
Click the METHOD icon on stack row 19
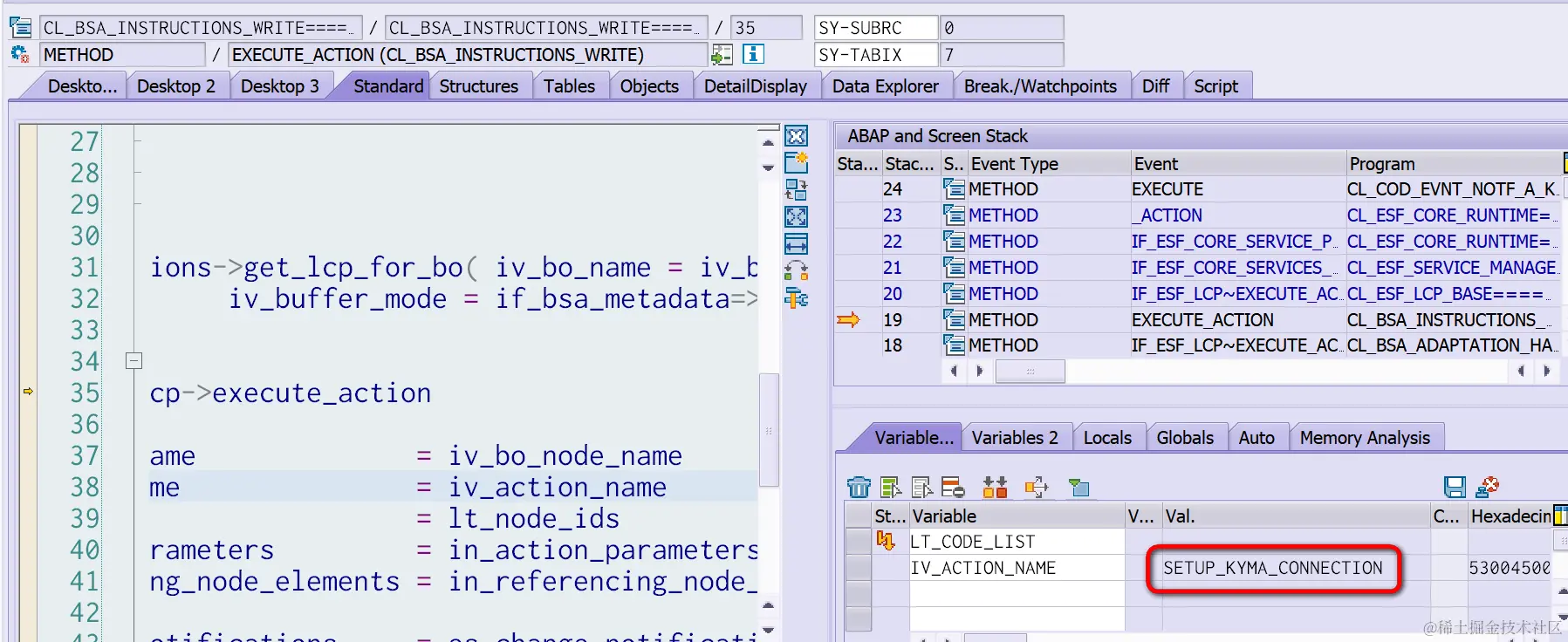pyautogui.click(x=954, y=319)
